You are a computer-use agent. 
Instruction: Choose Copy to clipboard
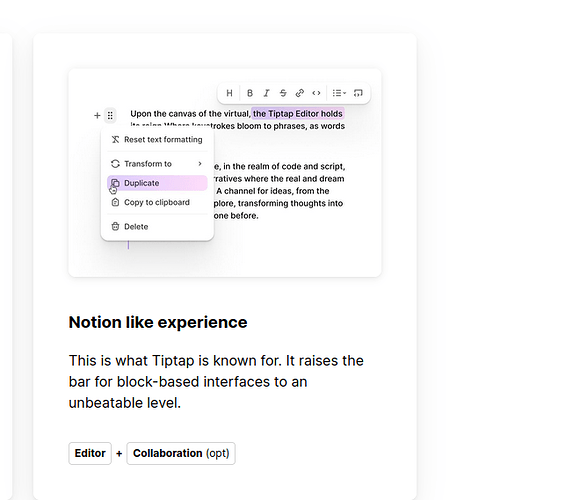157,202
